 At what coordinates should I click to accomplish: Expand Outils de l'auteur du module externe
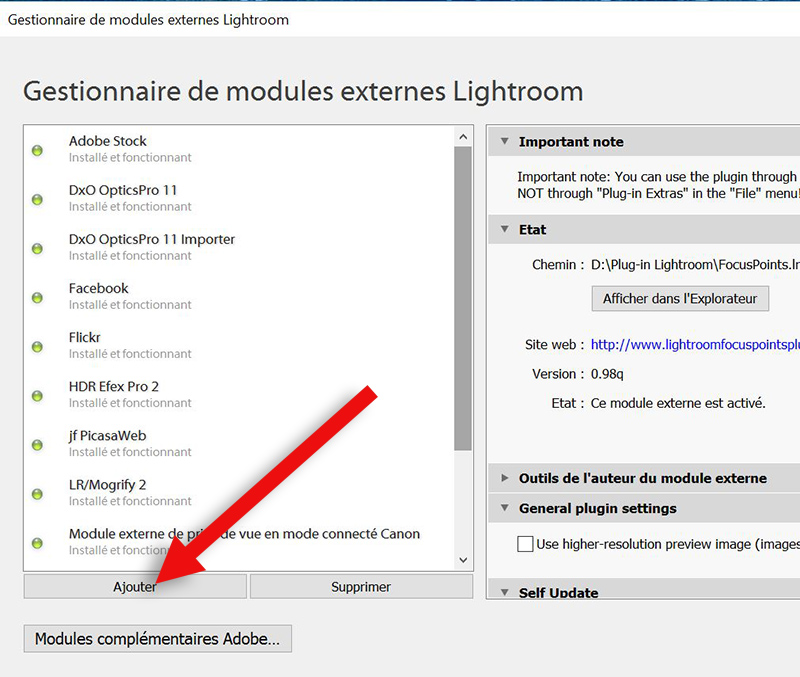[x=505, y=478]
